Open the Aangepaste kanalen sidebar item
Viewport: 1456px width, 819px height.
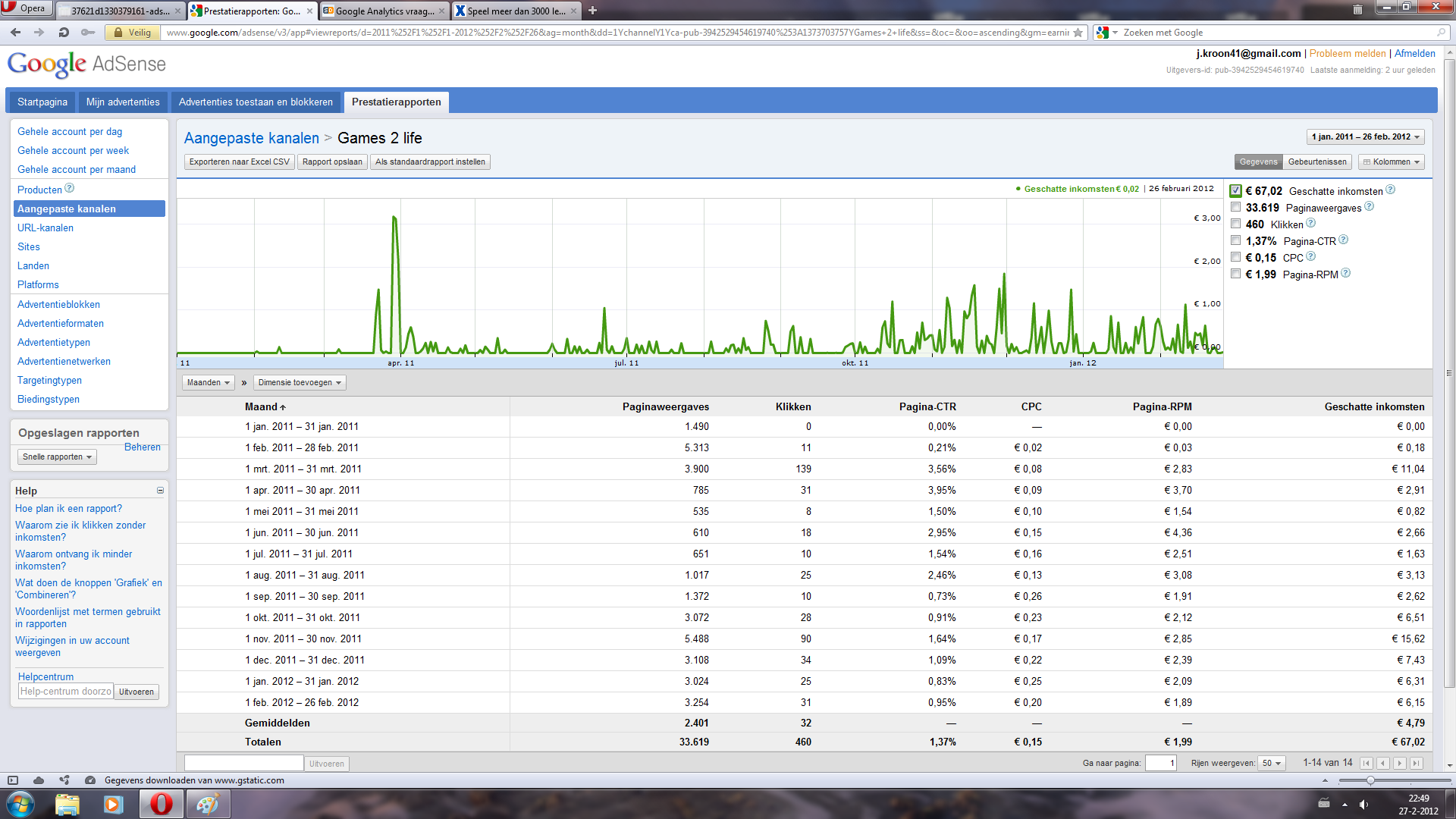click(x=89, y=209)
